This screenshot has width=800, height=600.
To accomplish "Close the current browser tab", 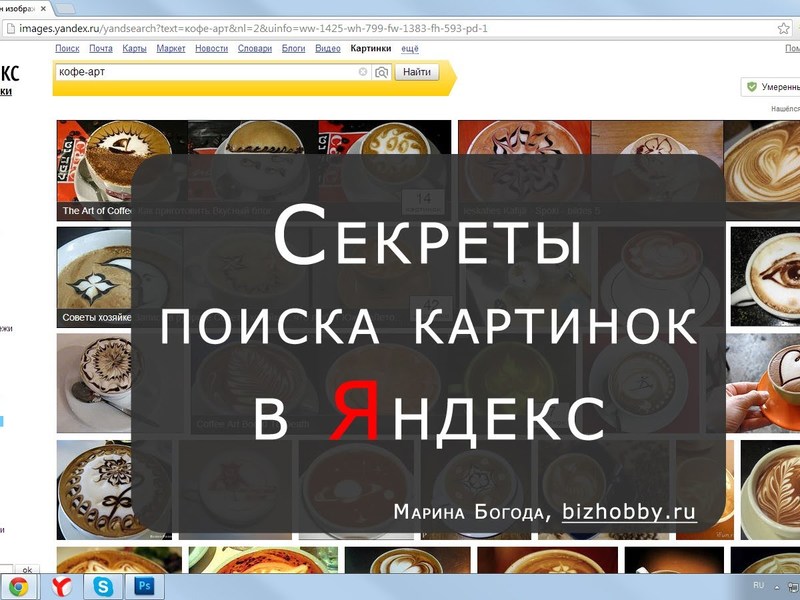I will coord(43,9).
